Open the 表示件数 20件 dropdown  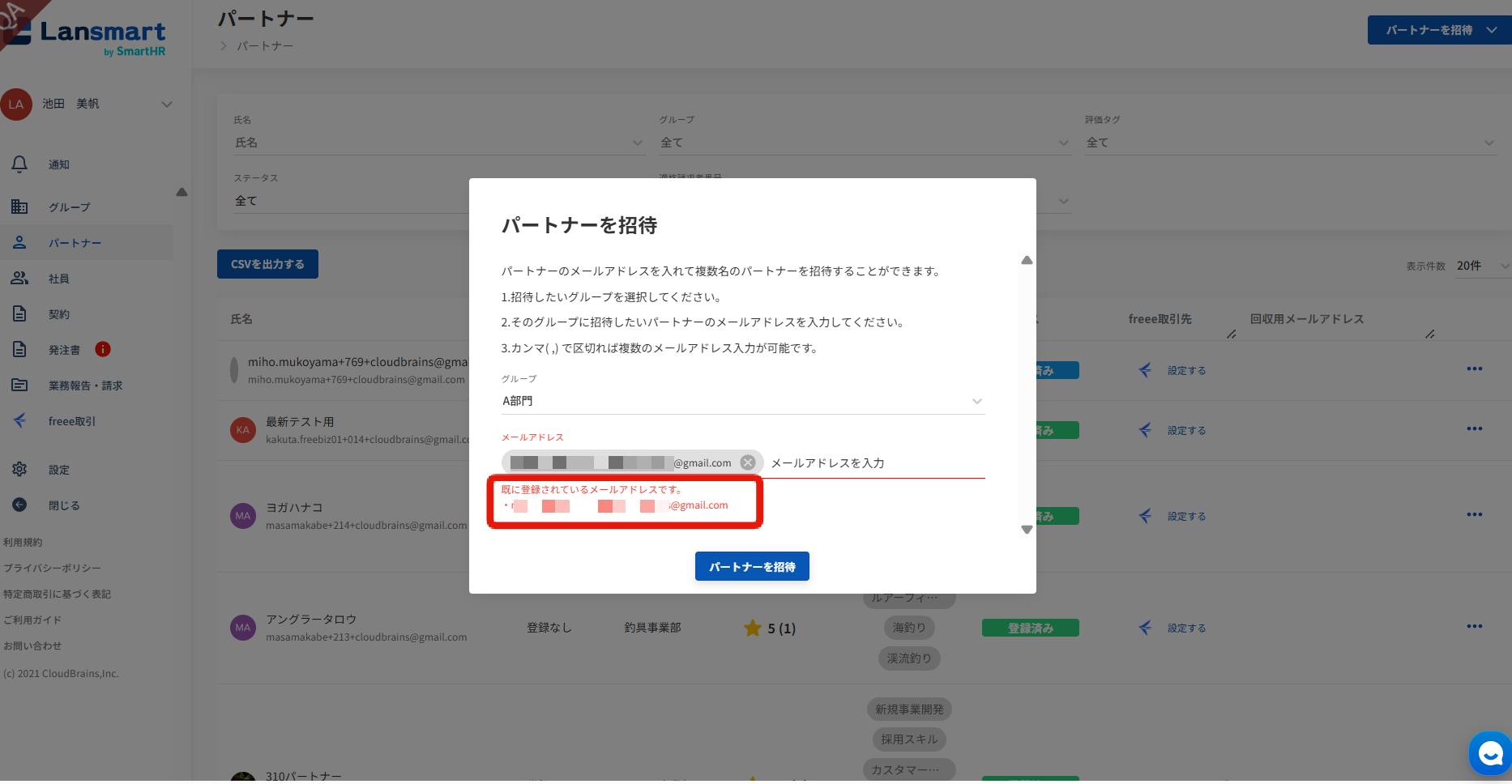pos(1483,266)
